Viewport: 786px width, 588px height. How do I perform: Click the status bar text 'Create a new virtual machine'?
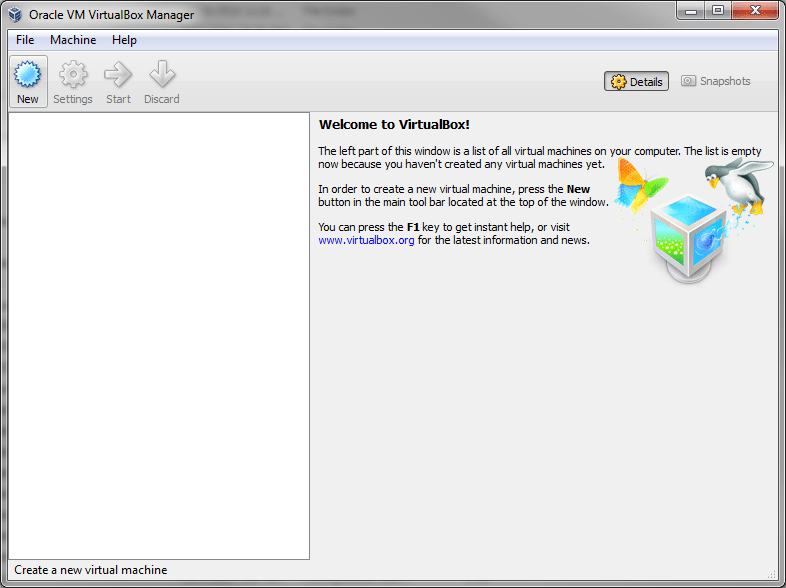tap(91, 570)
